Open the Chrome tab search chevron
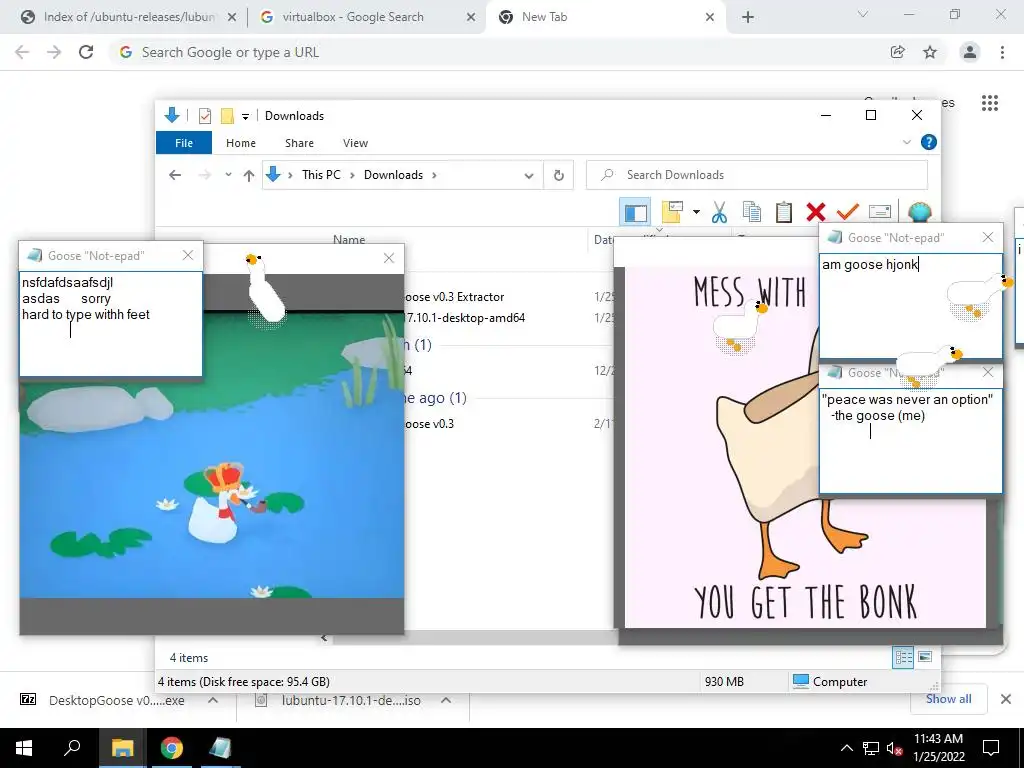 tap(863, 14)
